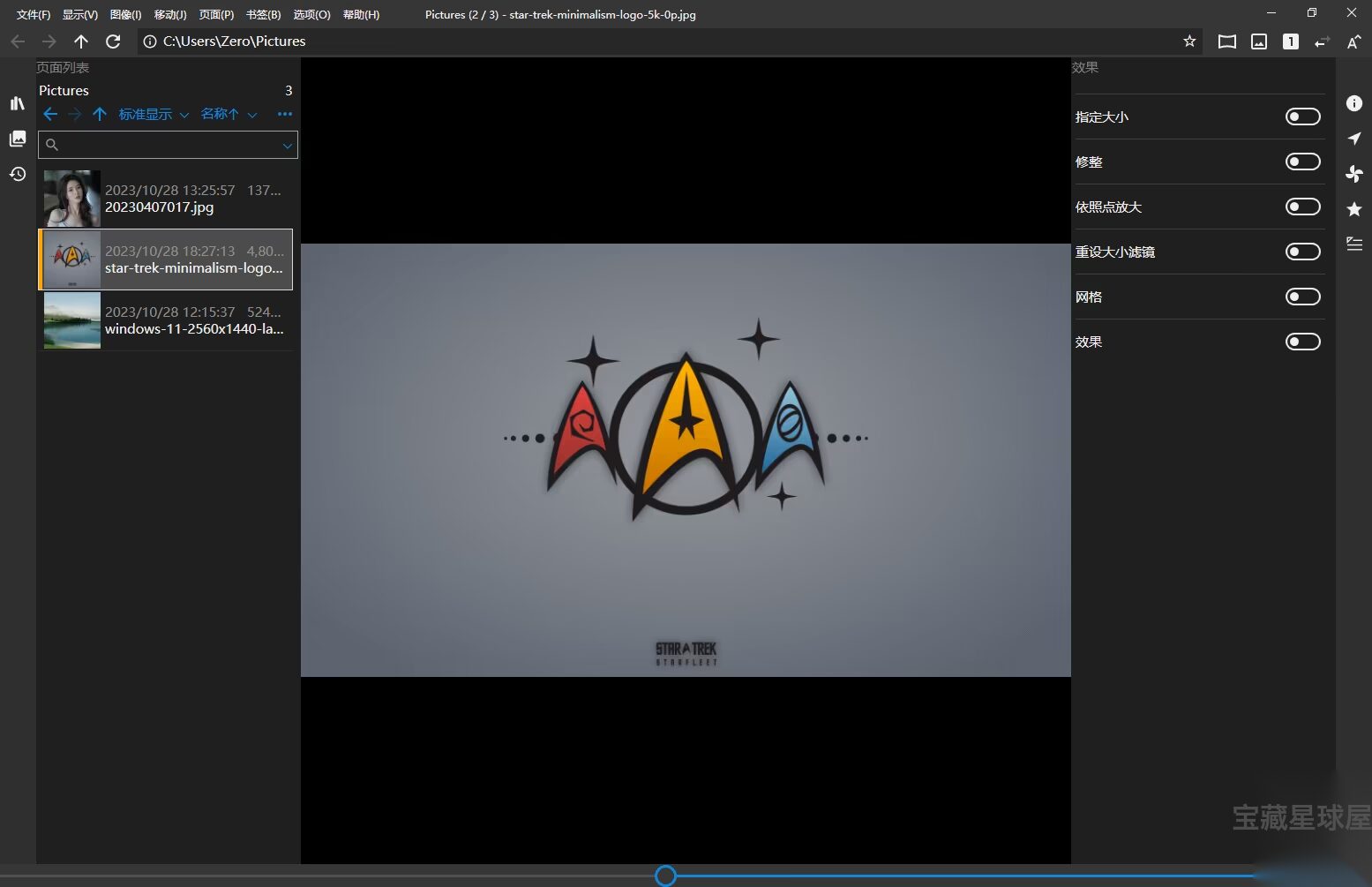Open the 移动(J) menu
This screenshot has width=1372, height=887.
point(170,14)
